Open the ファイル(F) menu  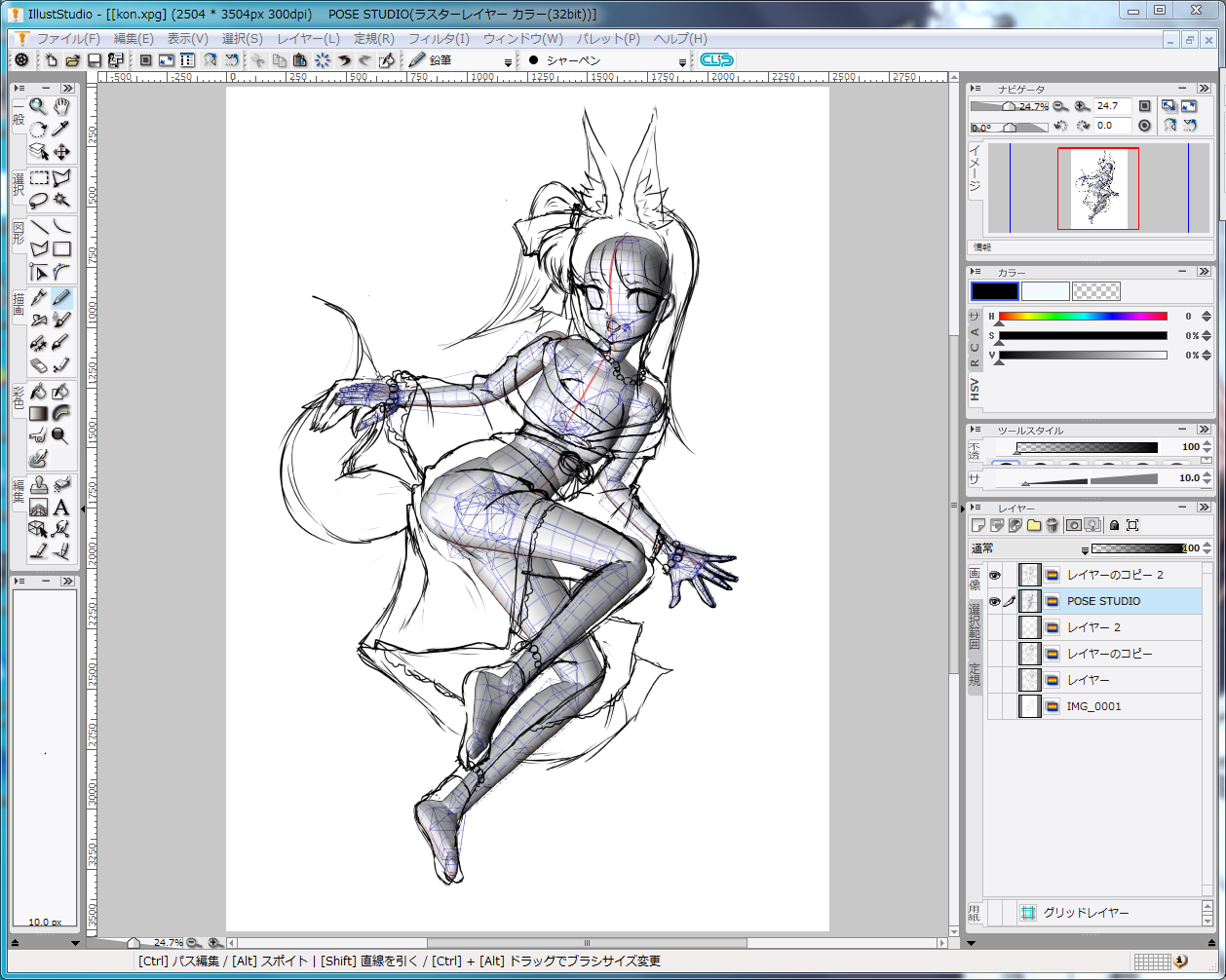tap(68, 39)
